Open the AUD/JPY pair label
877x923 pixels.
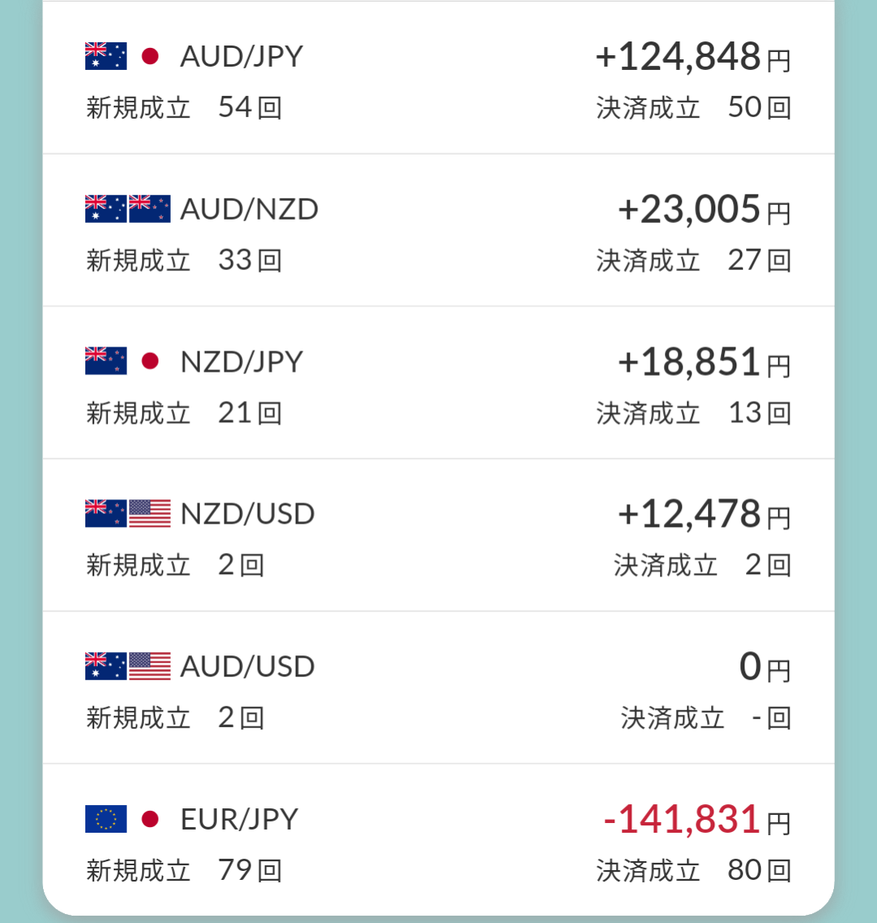pos(241,57)
